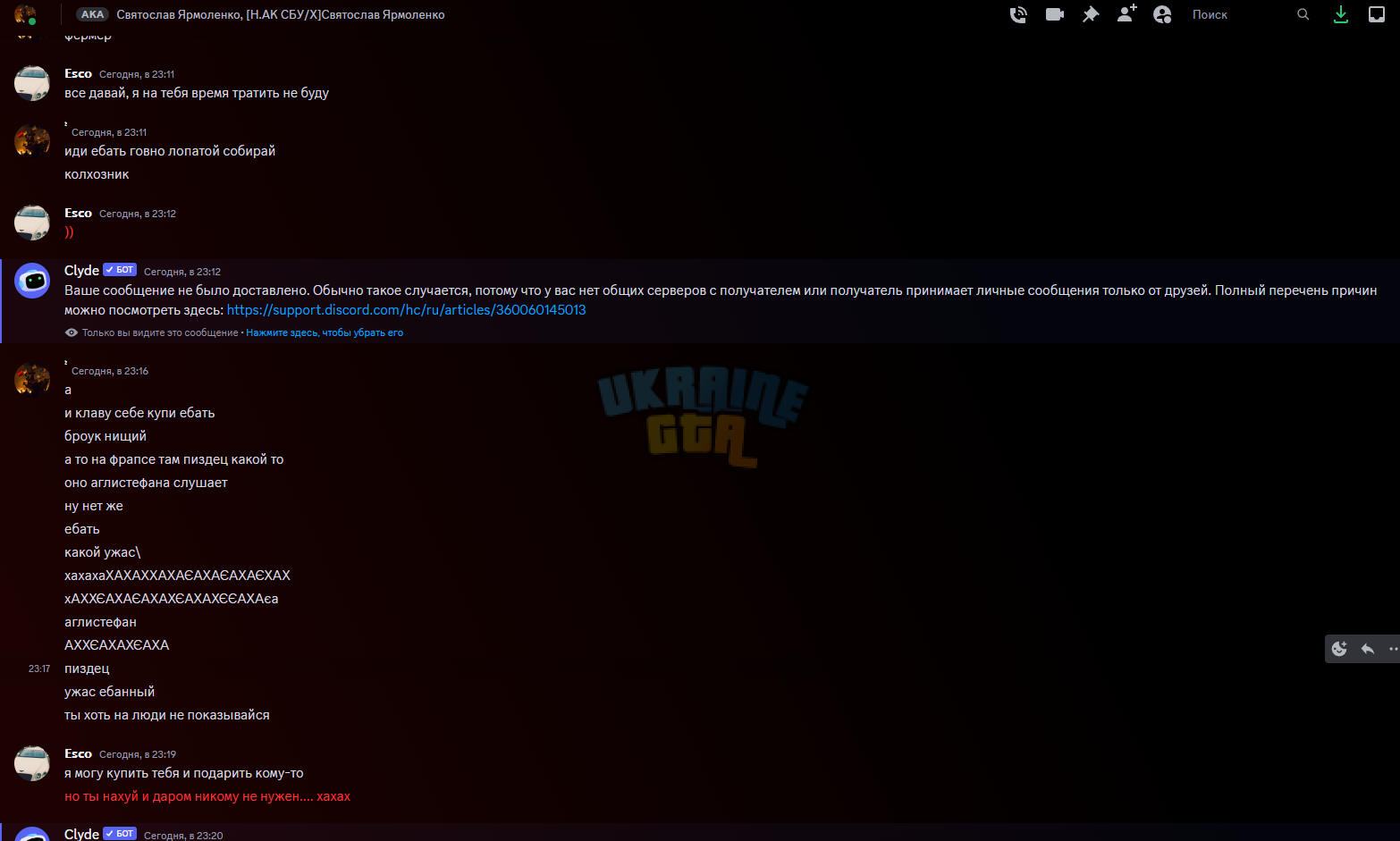Click message 'и клаву себе купи ебать'
The width and height of the screenshot is (1400, 841).
139,413
